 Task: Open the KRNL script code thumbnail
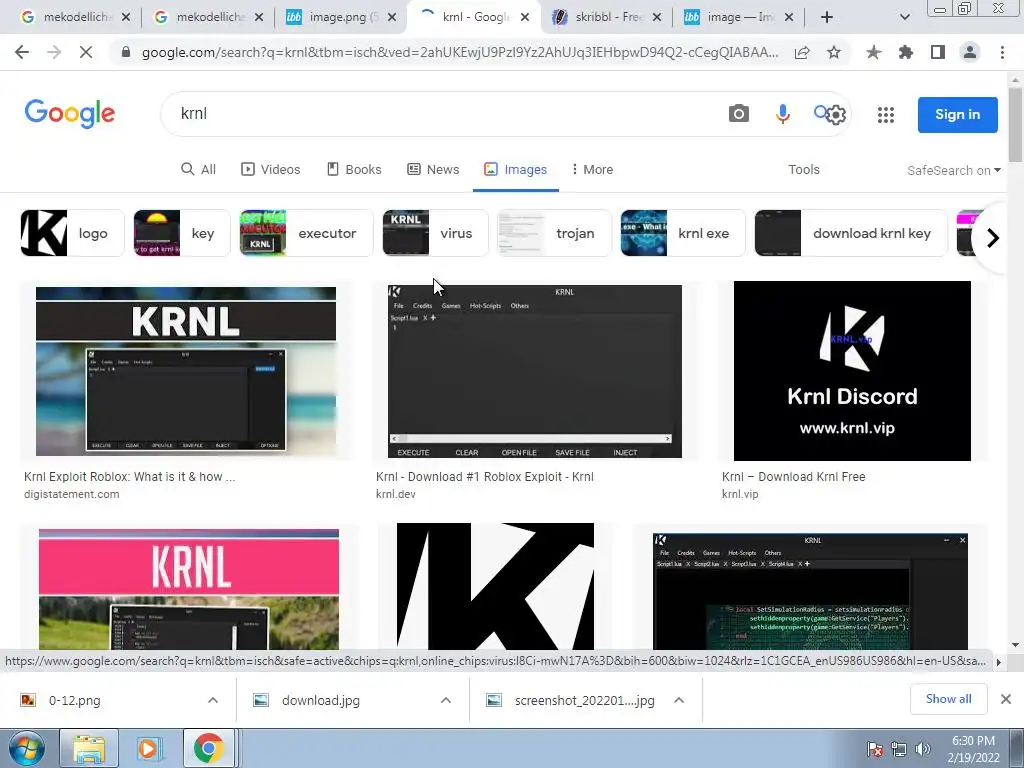810,592
